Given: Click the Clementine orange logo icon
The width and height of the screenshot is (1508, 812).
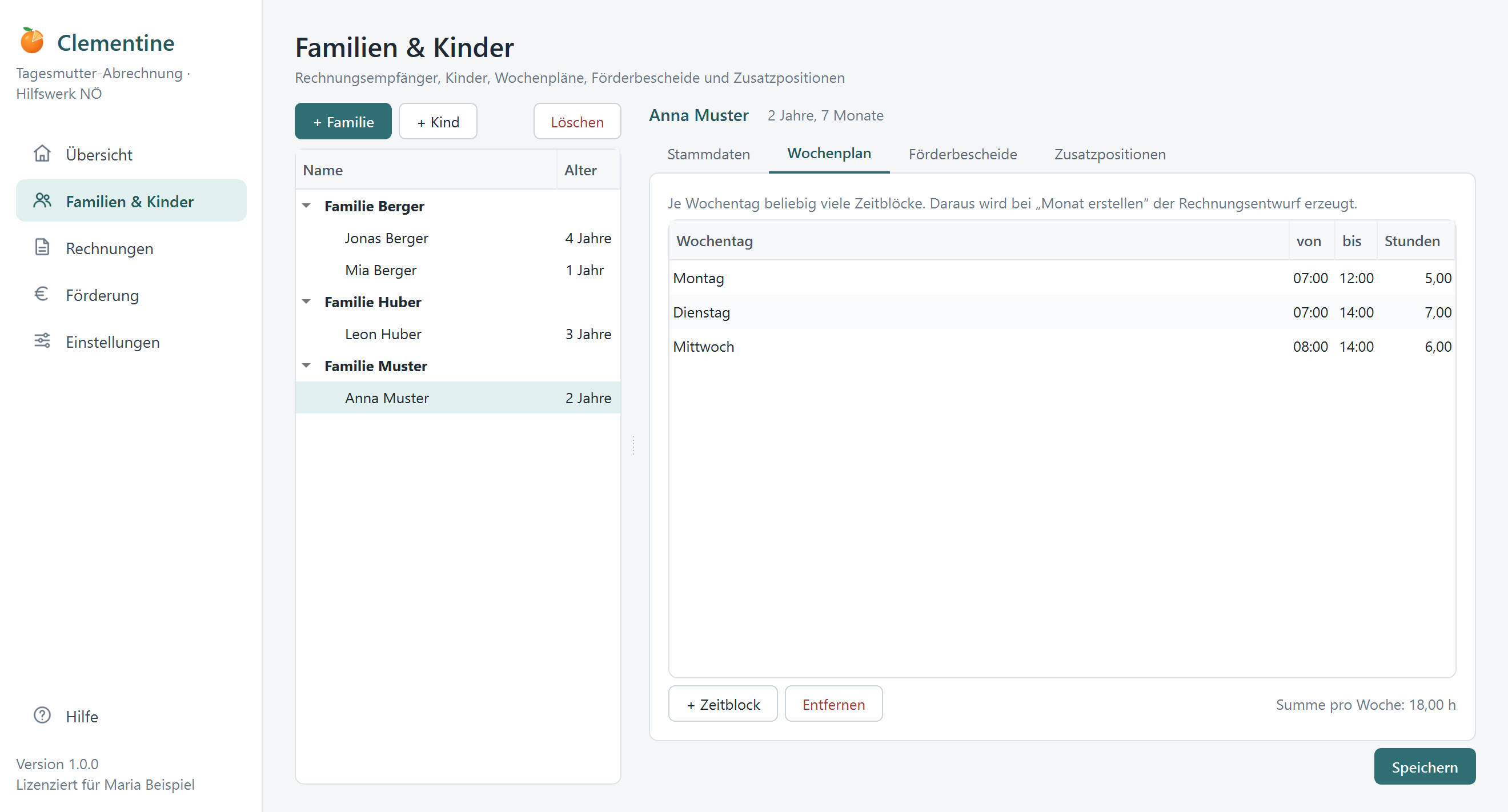Looking at the screenshot, I should 32,41.
